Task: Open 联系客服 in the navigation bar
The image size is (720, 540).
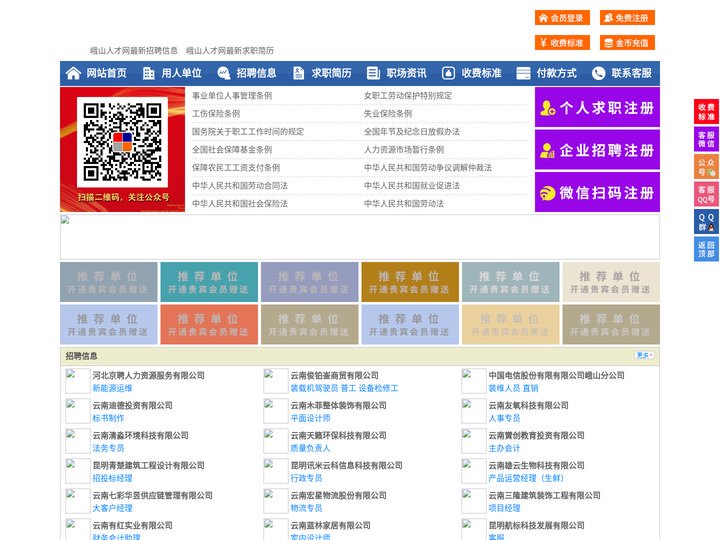Action: click(x=631, y=73)
